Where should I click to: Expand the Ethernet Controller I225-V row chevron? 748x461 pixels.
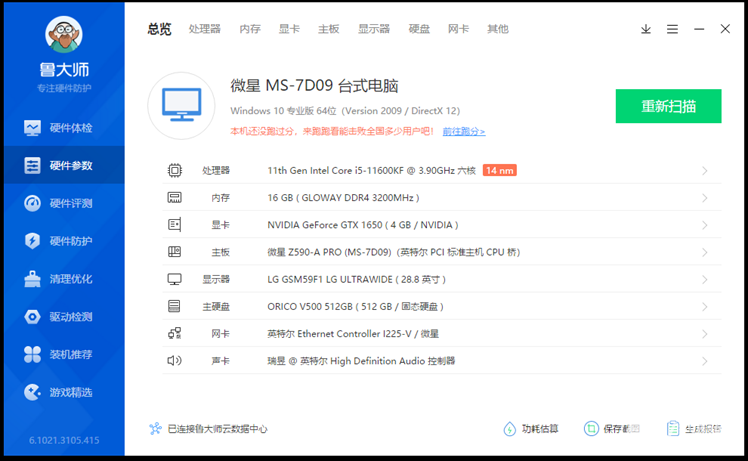[x=705, y=334]
